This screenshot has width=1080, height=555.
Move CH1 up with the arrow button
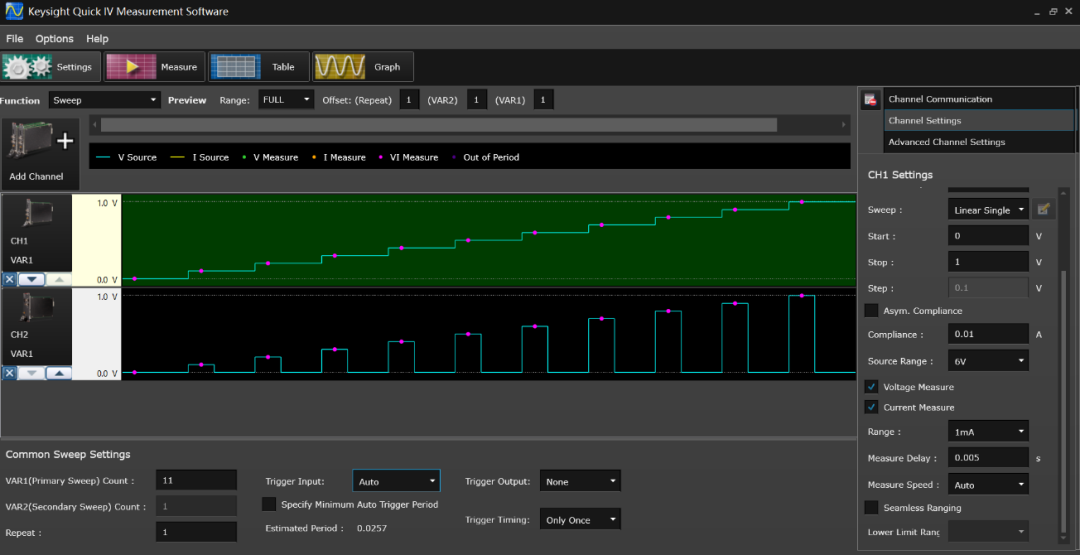(x=59, y=280)
